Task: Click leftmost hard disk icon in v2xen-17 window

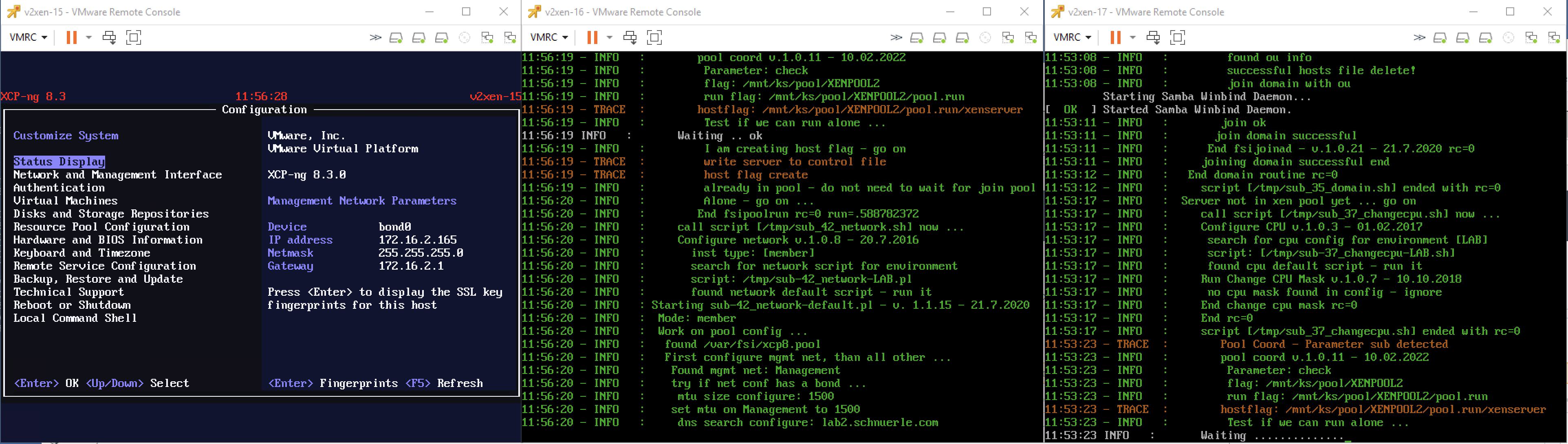Action: pyautogui.click(x=1440, y=38)
